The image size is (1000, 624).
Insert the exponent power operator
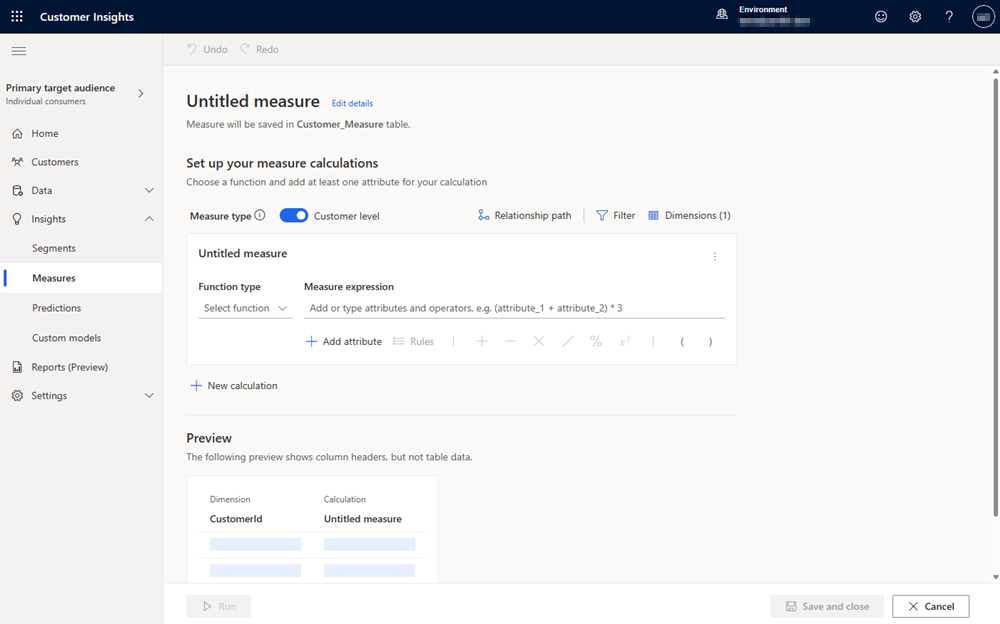624,341
